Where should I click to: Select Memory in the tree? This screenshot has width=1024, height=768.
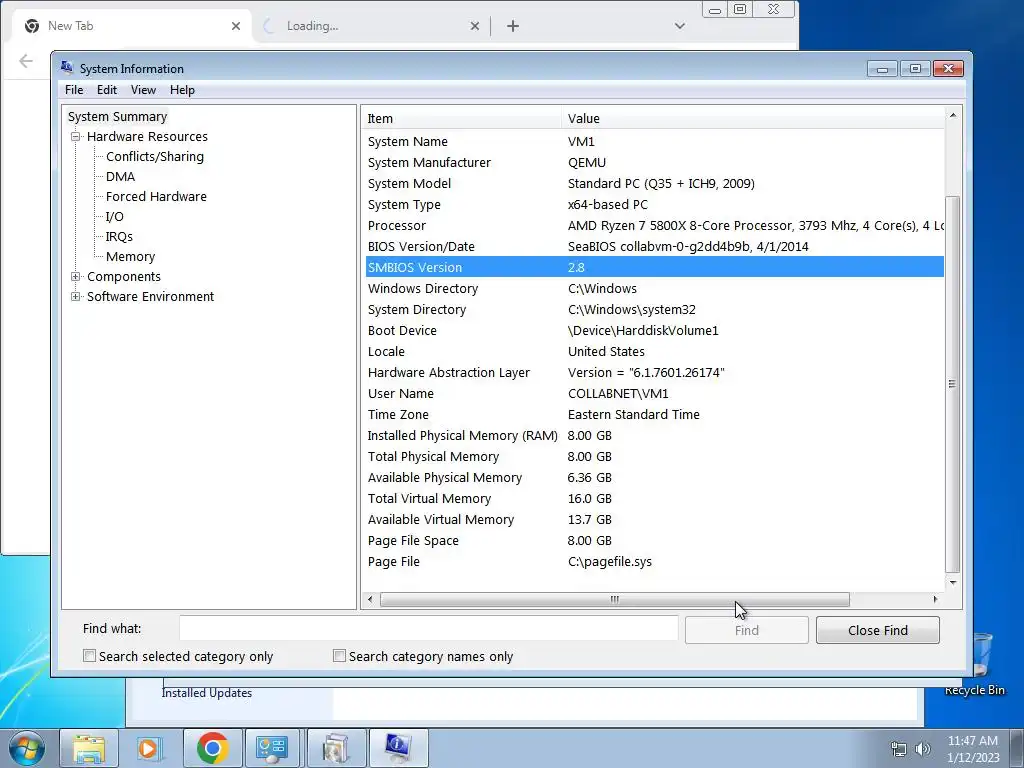click(x=130, y=257)
